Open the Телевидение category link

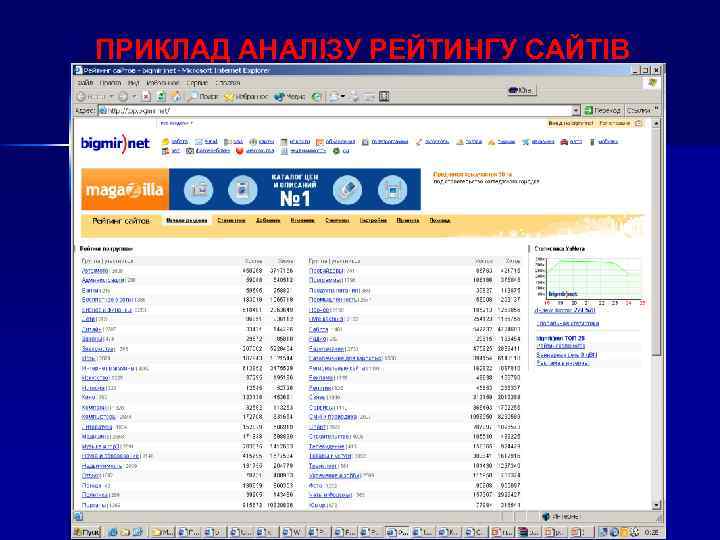click(x=326, y=446)
